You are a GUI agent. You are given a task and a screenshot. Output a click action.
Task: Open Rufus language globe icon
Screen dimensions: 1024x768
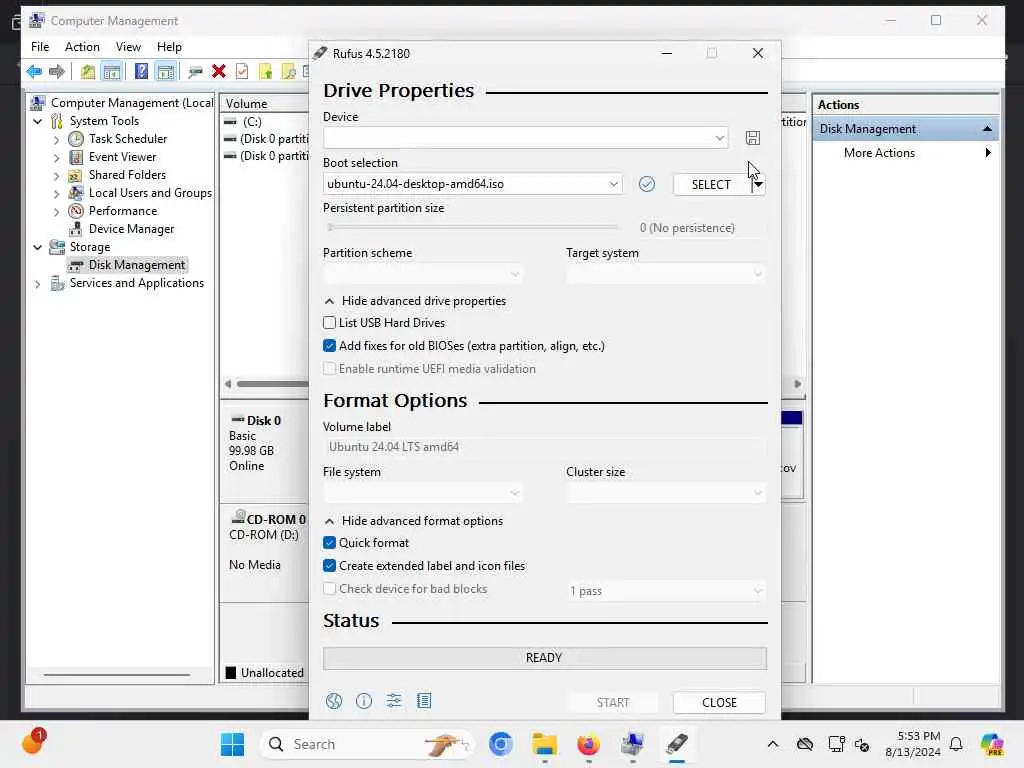tap(334, 701)
